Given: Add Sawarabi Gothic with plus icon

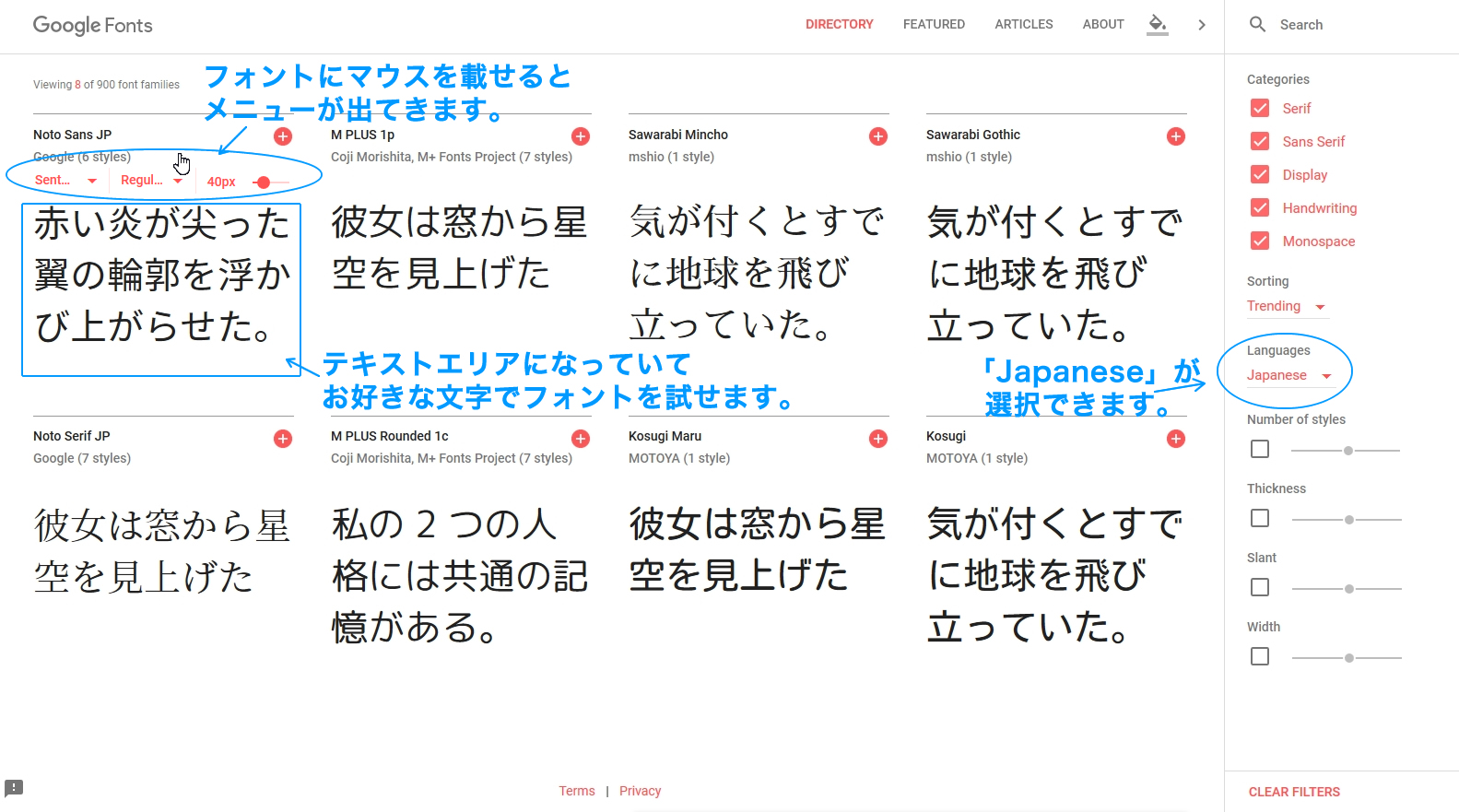Looking at the screenshot, I should [x=1176, y=136].
